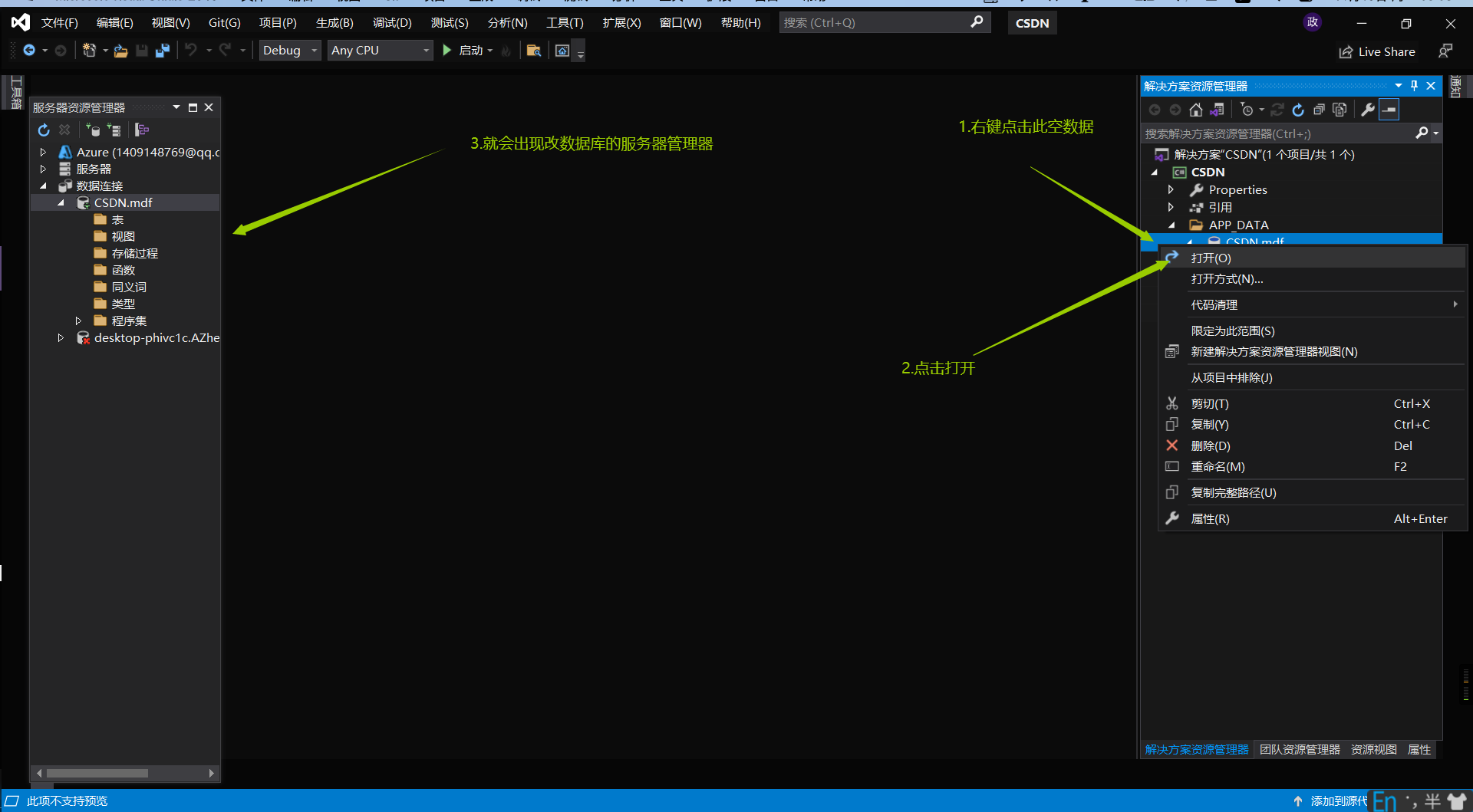1473x812 pixels.
Task: Open Solution Explorer Properties wrench icon
Action: coord(1368,110)
